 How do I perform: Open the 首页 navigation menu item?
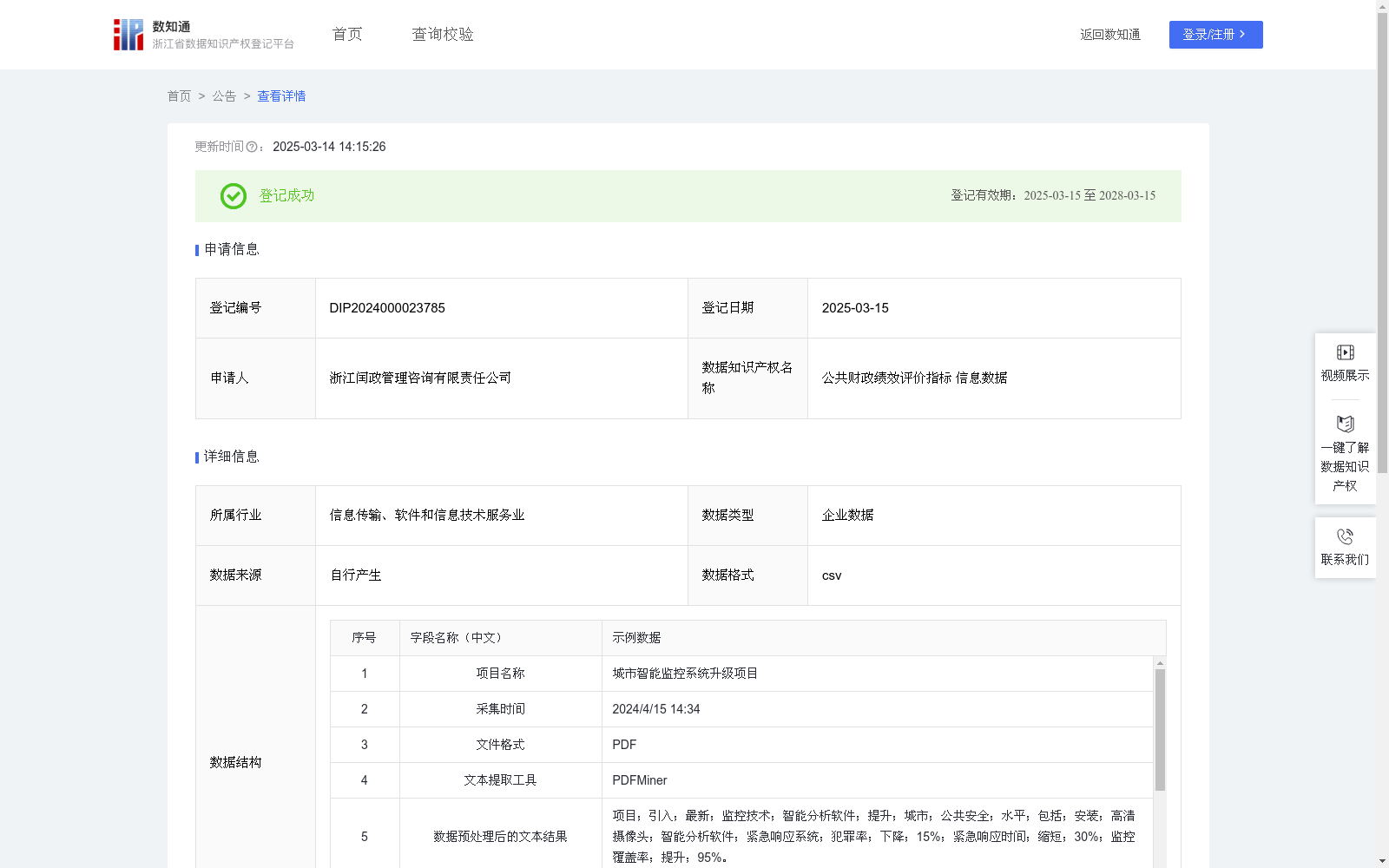[x=347, y=35]
